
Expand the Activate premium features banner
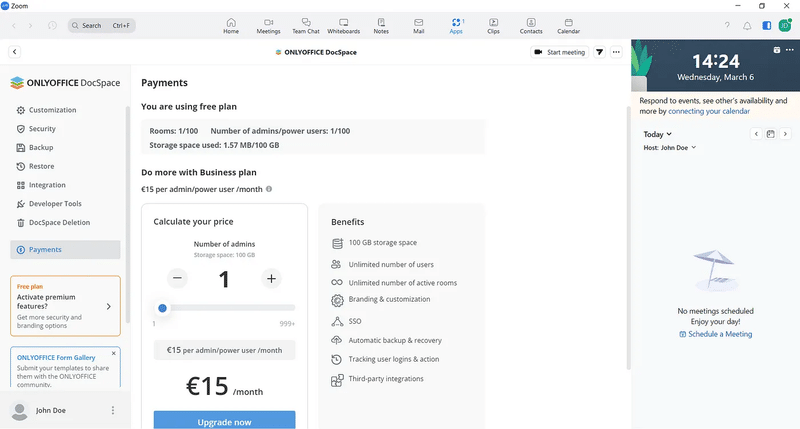[65, 306]
